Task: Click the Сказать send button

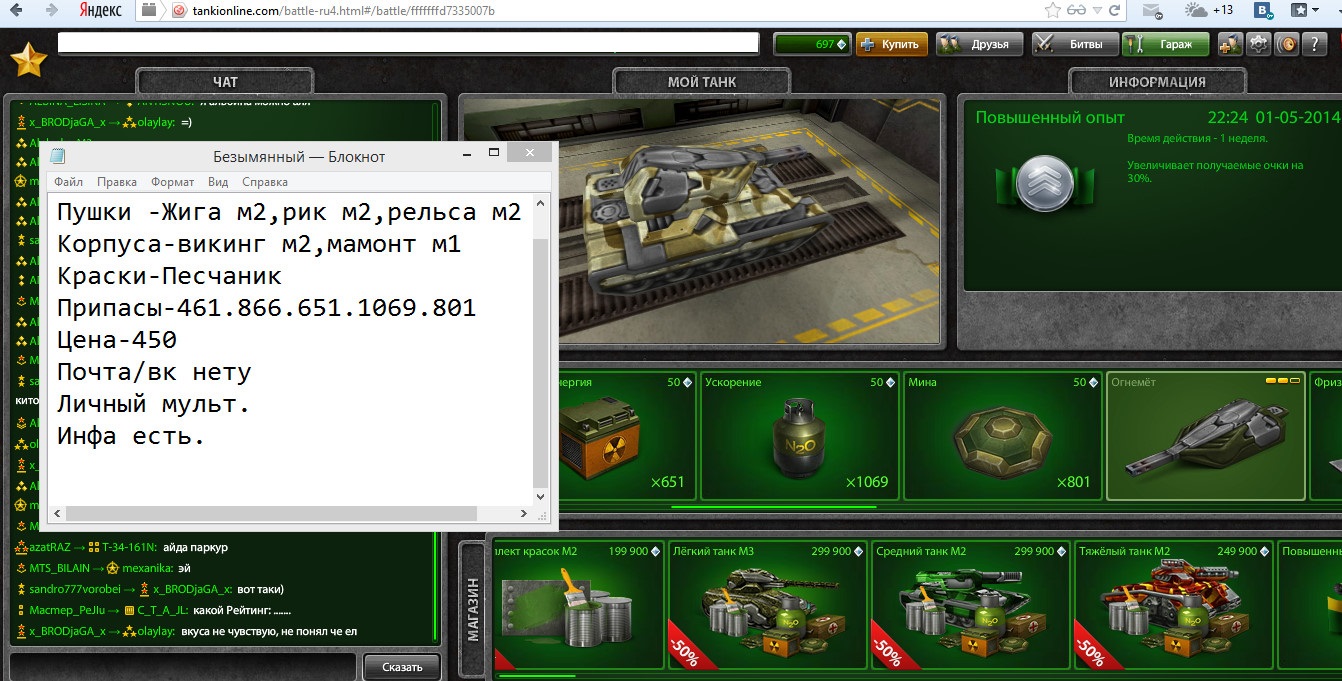Action: [401, 667]
